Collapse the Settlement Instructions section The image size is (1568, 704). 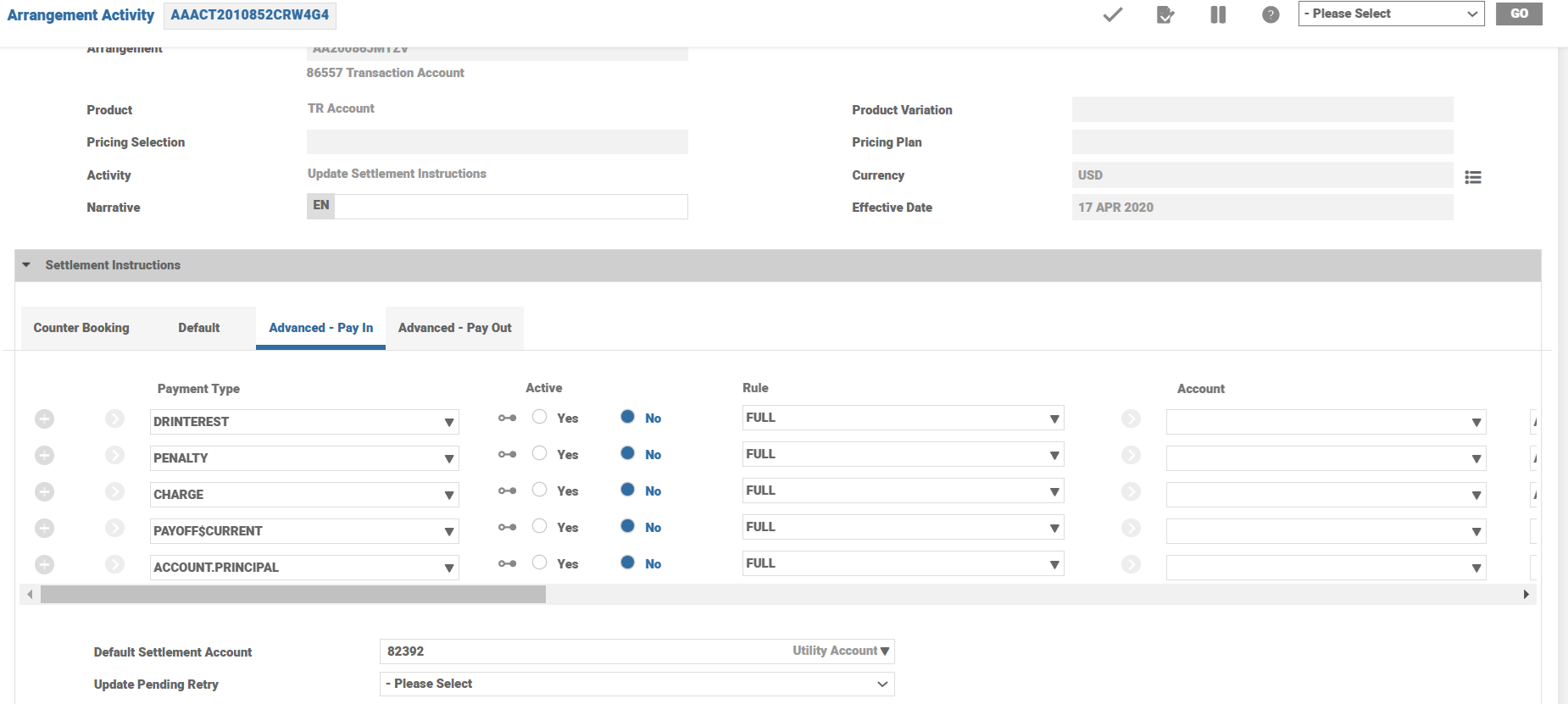[x=26, y=265]
